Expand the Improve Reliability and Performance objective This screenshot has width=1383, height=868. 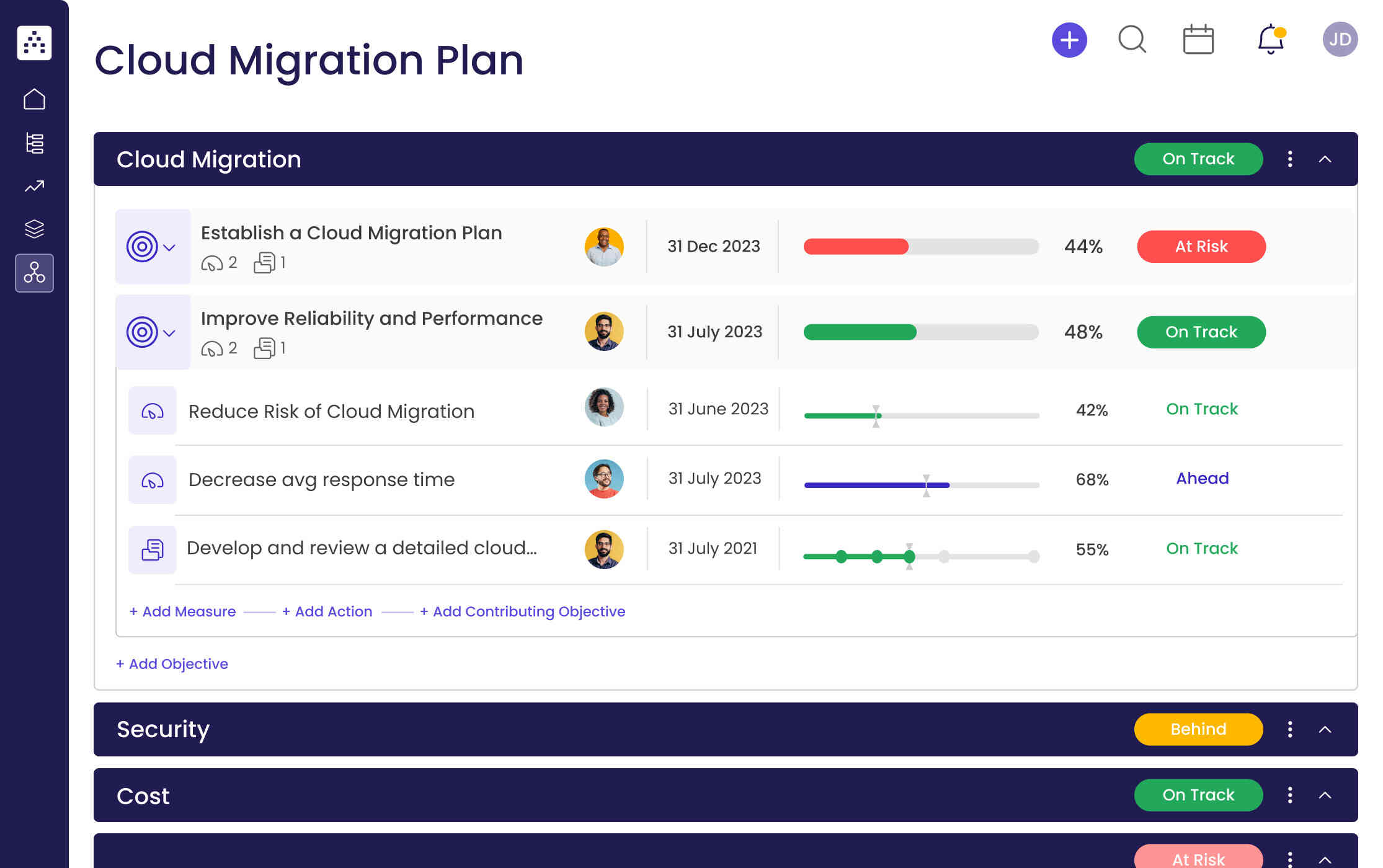(x=168, y=334)
